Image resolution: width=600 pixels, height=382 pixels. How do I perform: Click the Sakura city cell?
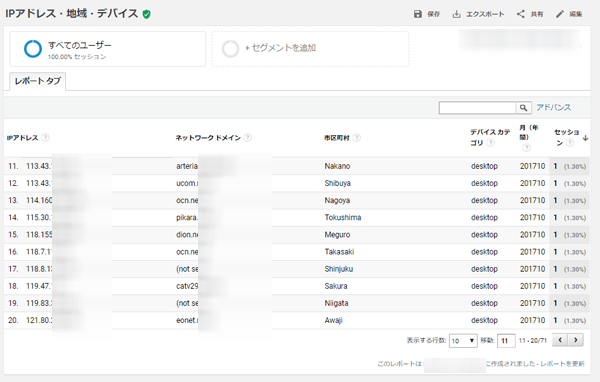pyautogui.click(x=336, y=286)
